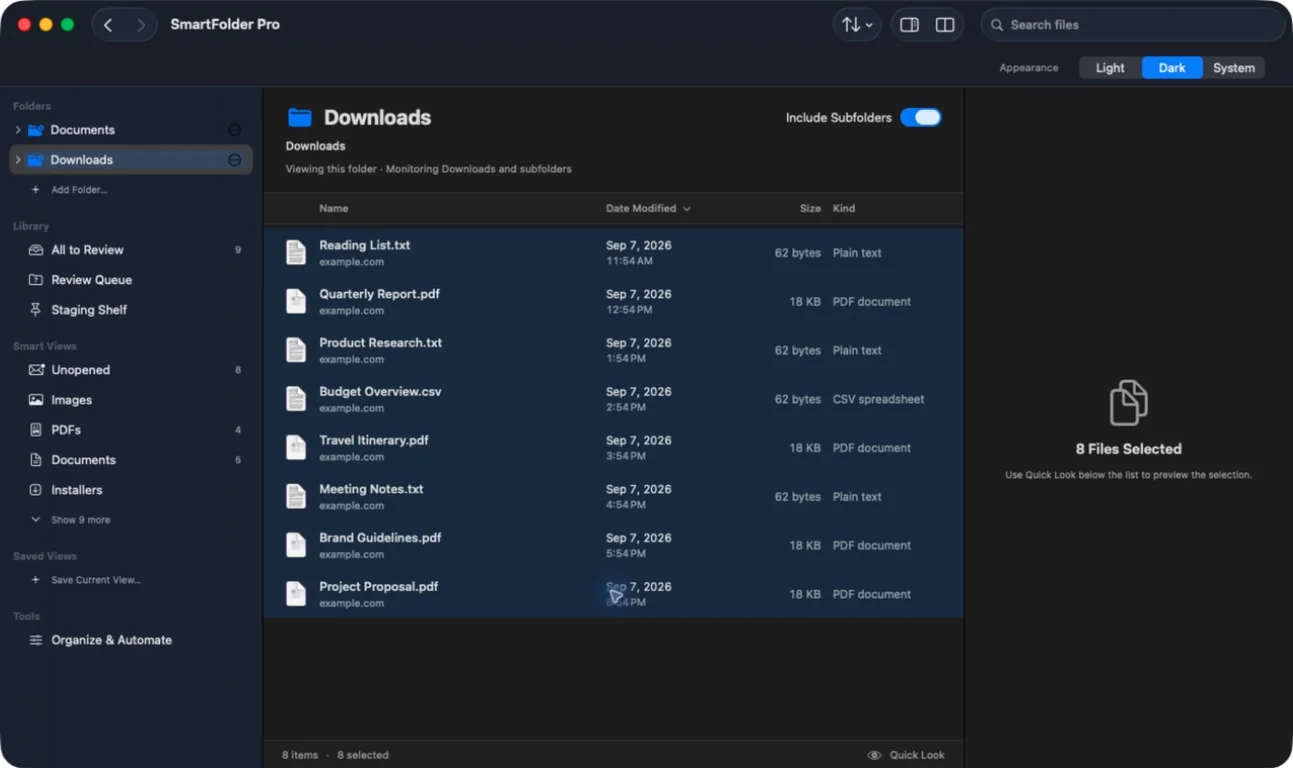Open the sort order dropdown
This screenshot has height=768, width=1293.
point(856,25)
